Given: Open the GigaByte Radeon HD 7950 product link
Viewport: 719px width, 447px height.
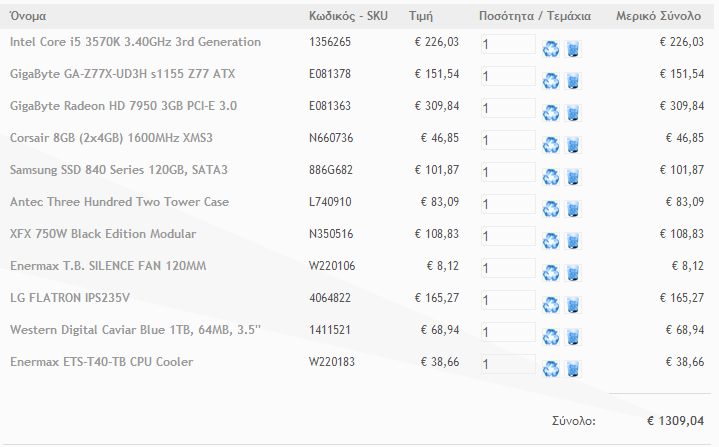Looking at the screenshot, I should tap(123, 106).
